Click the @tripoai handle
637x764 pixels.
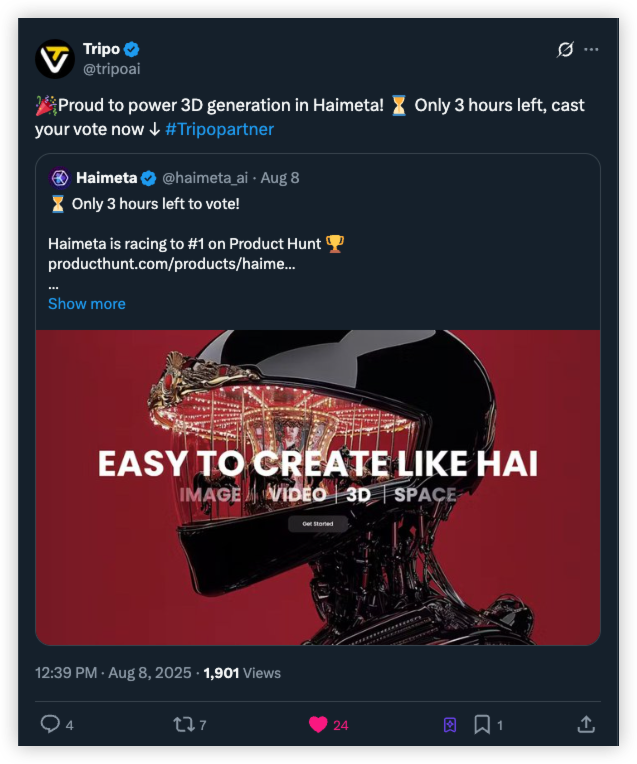[x=111, y=69]
